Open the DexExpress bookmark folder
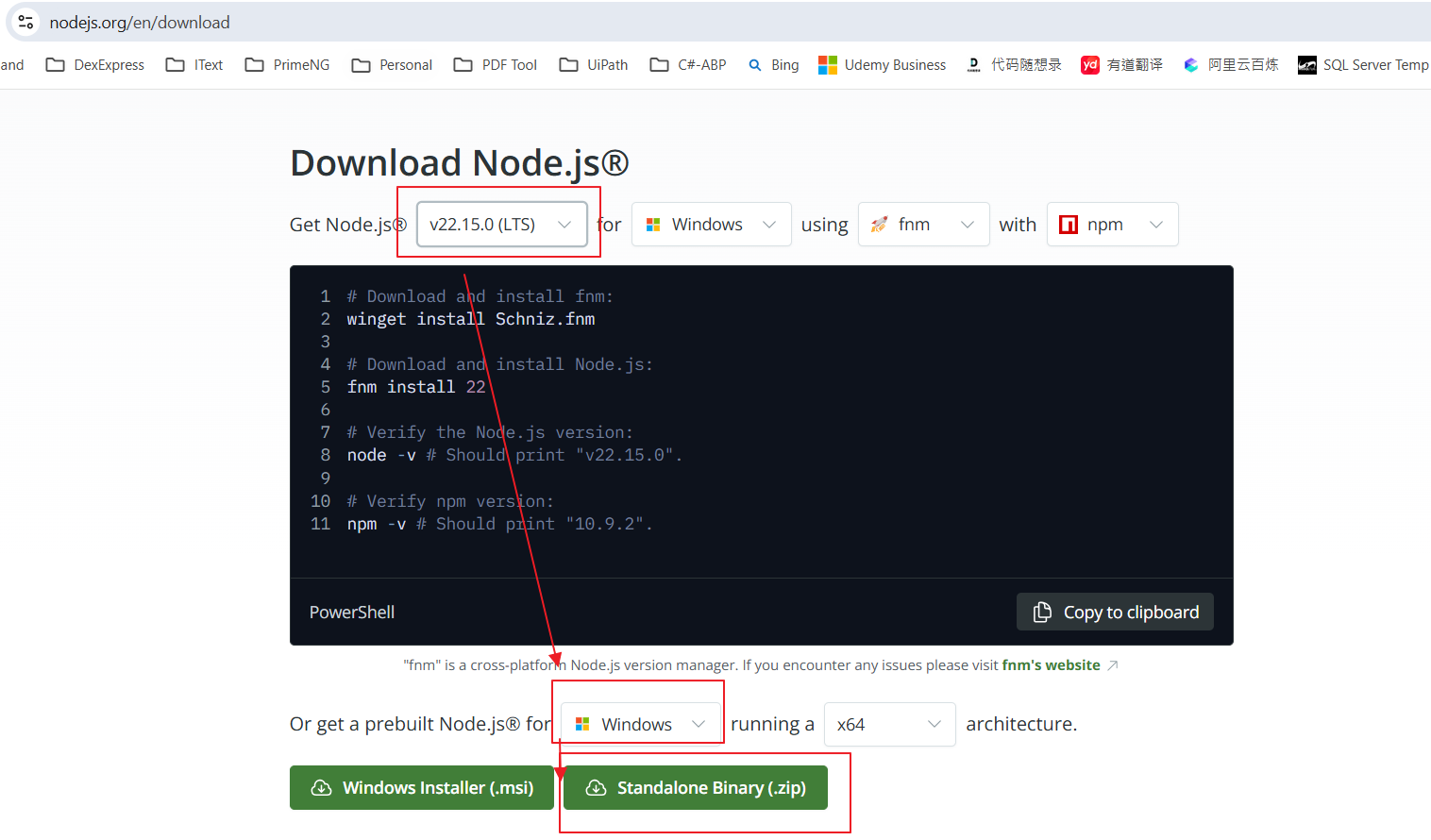This screenshot has height=840, width=1431. 95,65
